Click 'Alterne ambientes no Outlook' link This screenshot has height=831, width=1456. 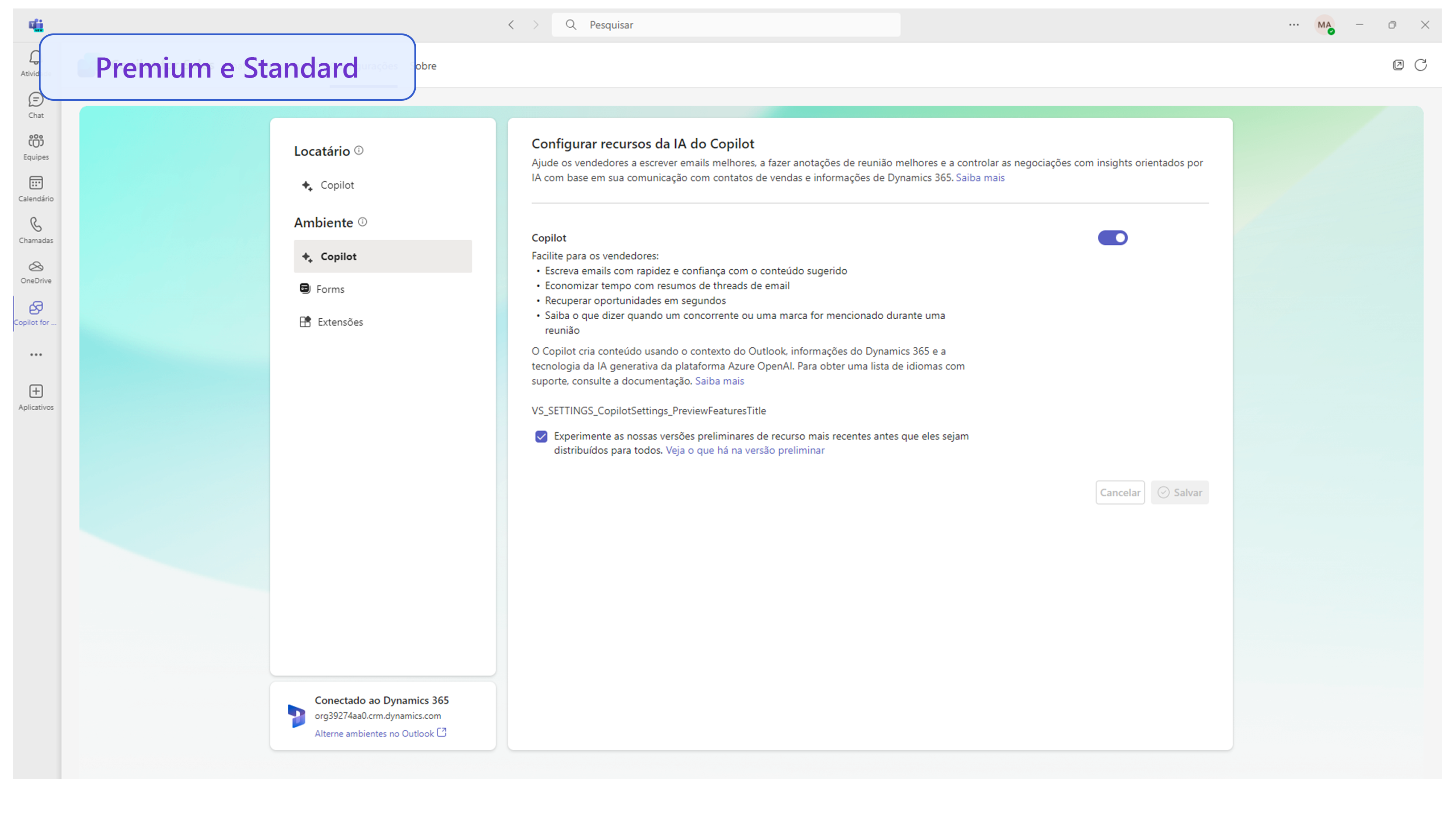click(375, 733)
